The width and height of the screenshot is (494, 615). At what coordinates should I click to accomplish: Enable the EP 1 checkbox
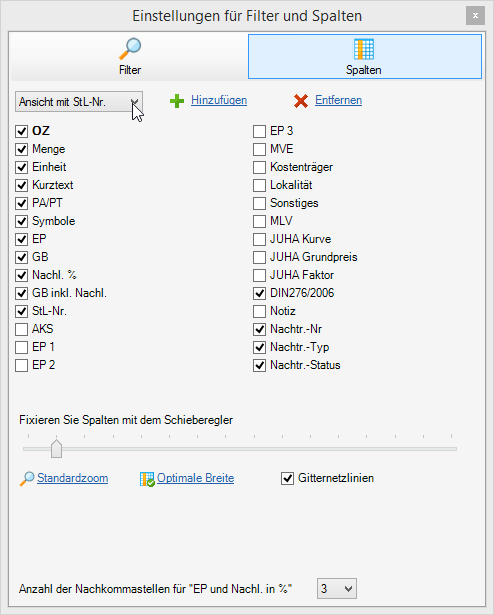tap(22, 348)
